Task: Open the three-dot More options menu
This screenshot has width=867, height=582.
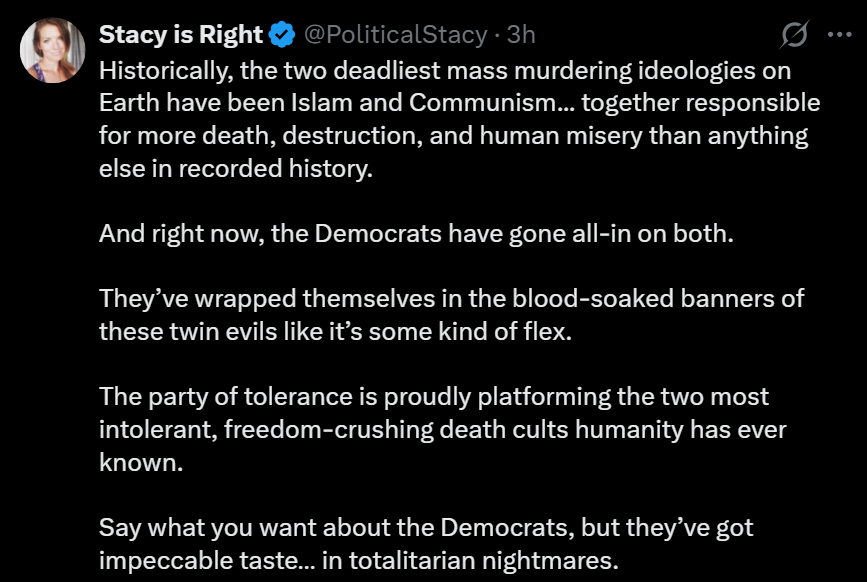Action: point(838,35)
